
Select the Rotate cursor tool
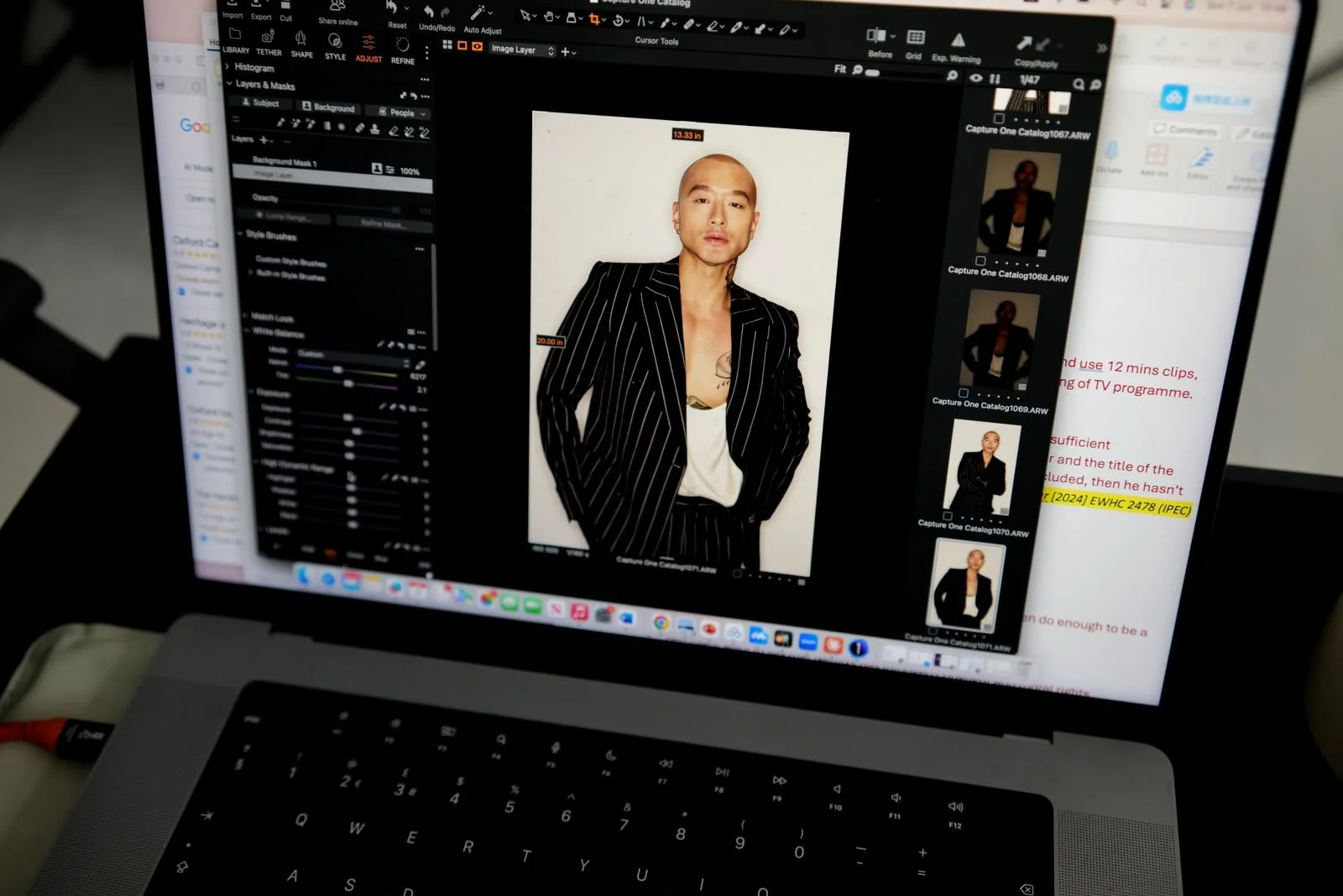coord(619,20)
